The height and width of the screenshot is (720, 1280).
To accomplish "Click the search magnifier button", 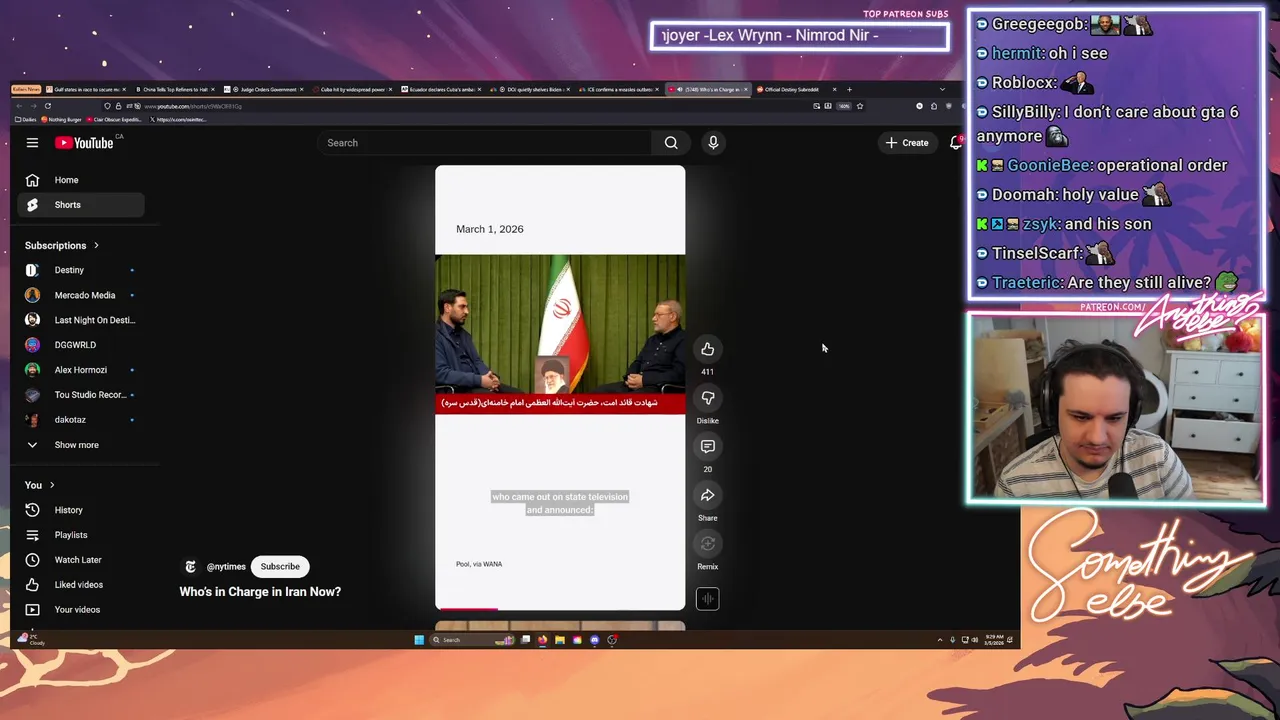I will 671,143.
